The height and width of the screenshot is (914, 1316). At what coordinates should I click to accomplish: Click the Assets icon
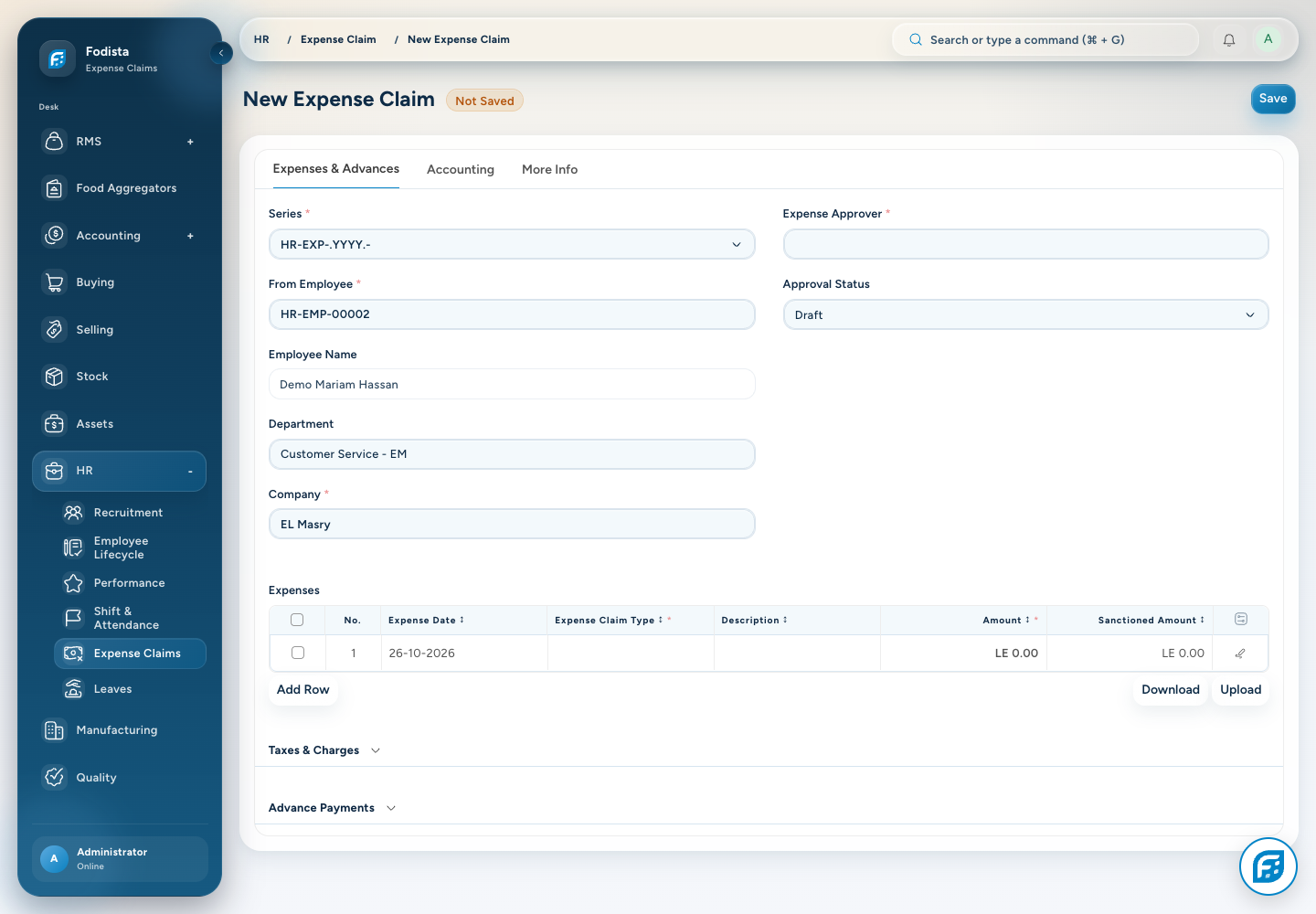(x=55, y=424)
